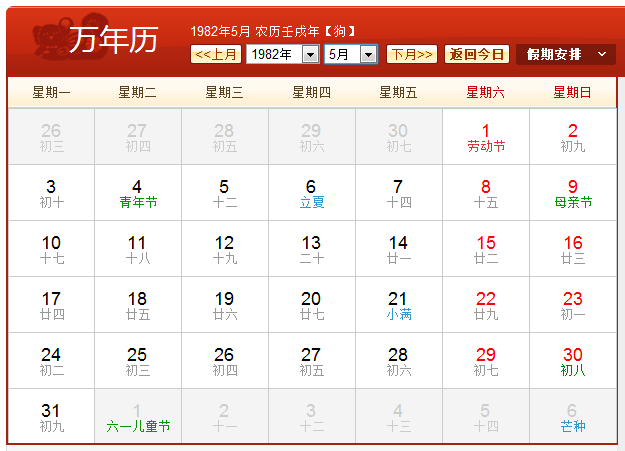The height and width of the screenshot is (451, 625).
Task: Select May 26 初四 cell
Action: [x=225, y=360]
